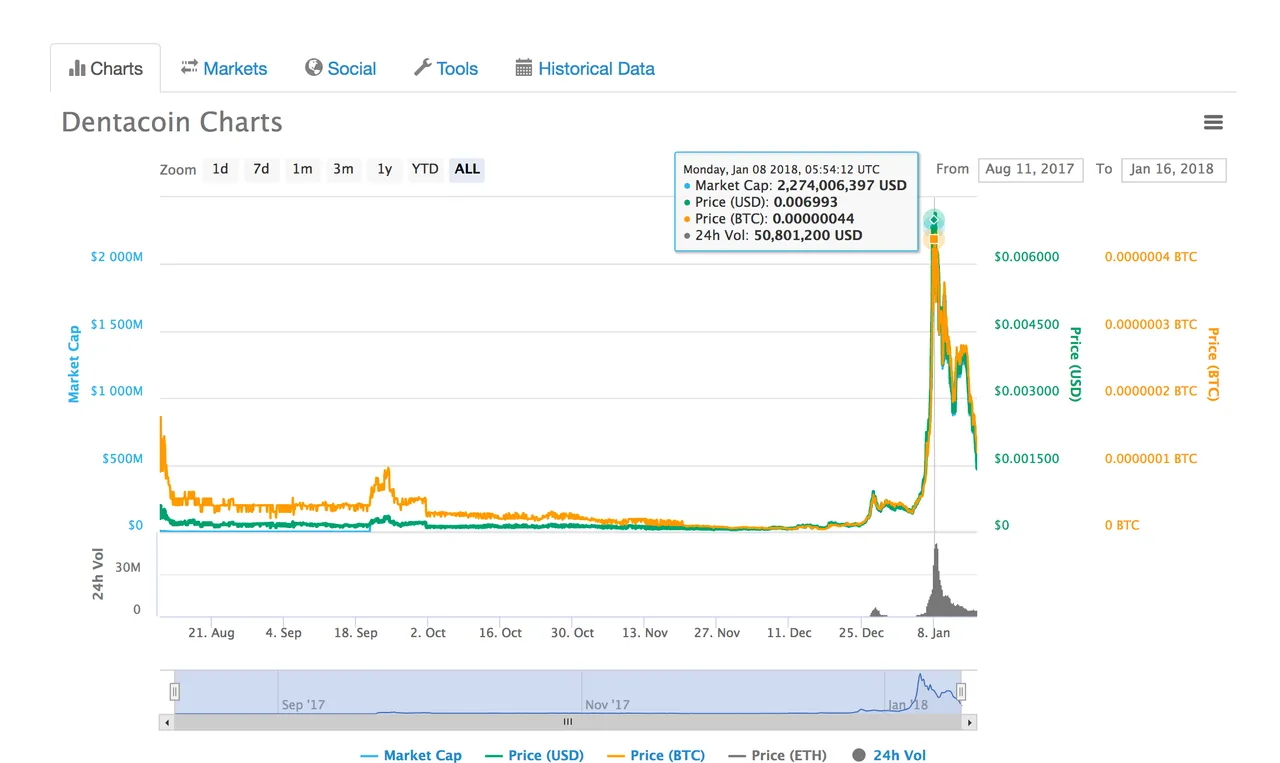This screenshot has width=1280, height=763.
Task: Click the '0.0000004 BTC' axis label
Action: (1151, 257)
